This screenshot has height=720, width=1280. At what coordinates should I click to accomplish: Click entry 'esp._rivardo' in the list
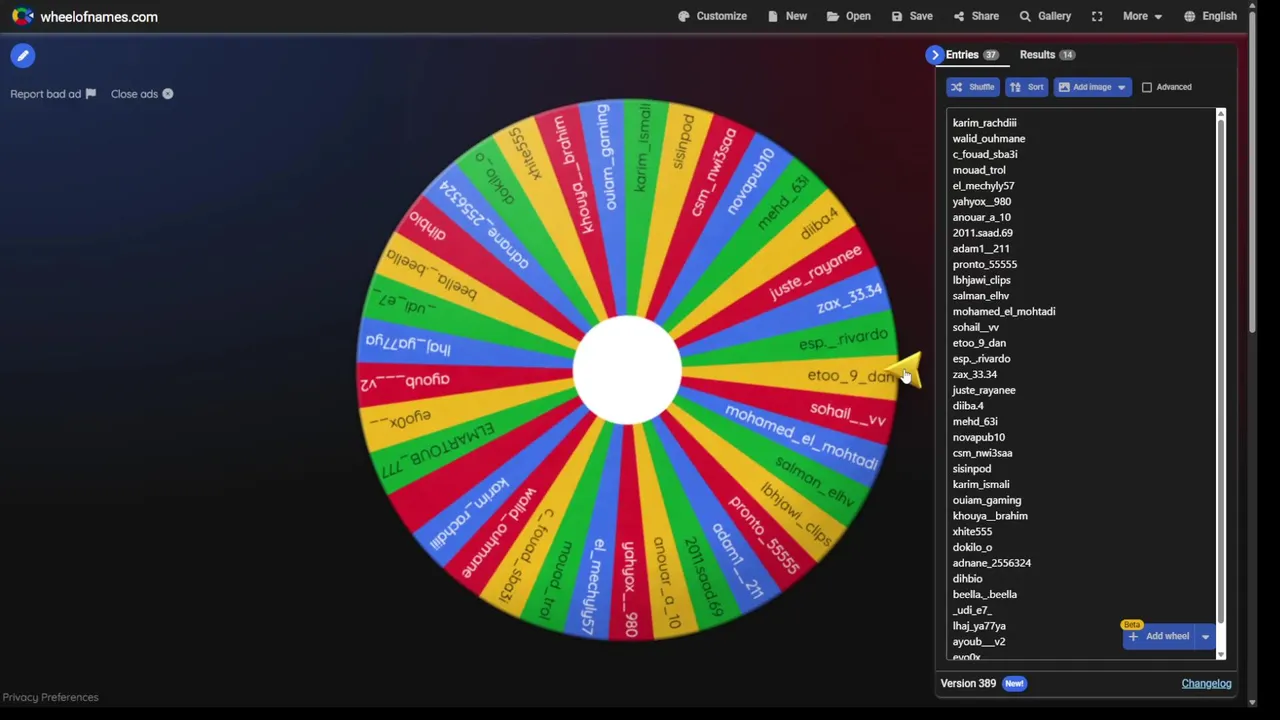(x=981, y=359)
